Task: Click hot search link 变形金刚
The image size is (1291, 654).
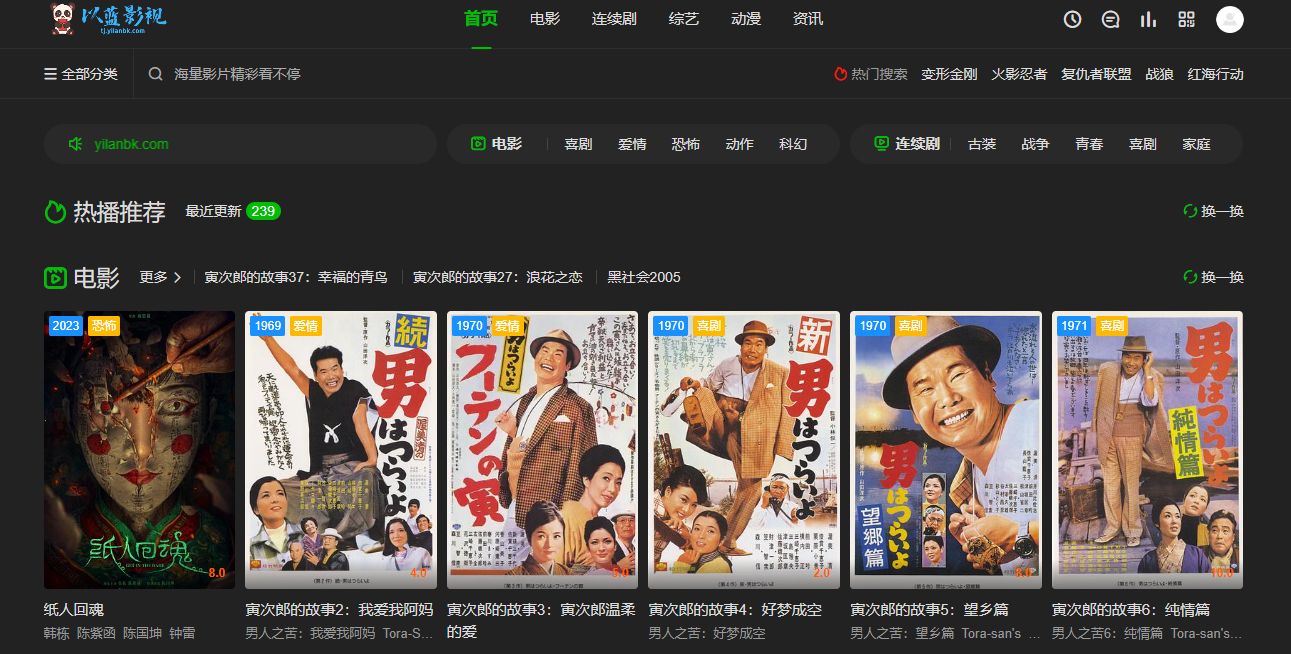Action: coord(949,74)
